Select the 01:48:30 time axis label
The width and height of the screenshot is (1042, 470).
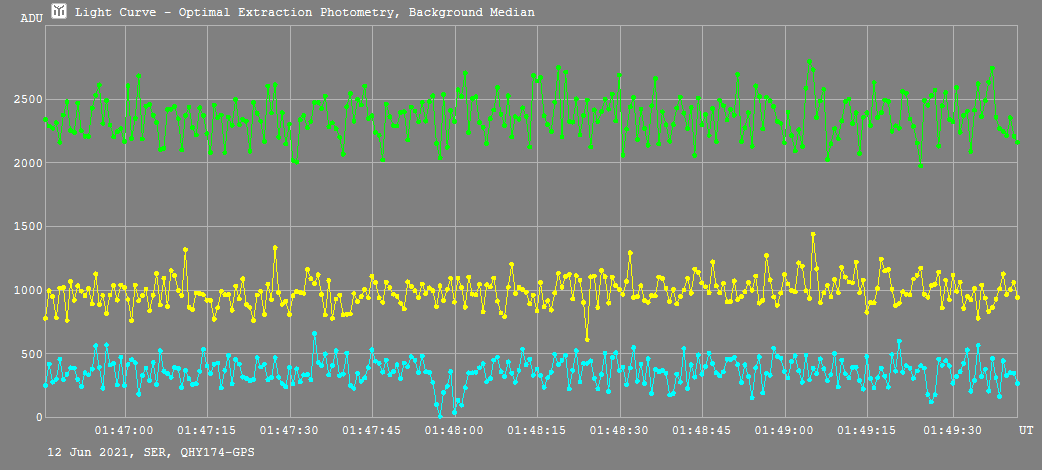[620, 430]
